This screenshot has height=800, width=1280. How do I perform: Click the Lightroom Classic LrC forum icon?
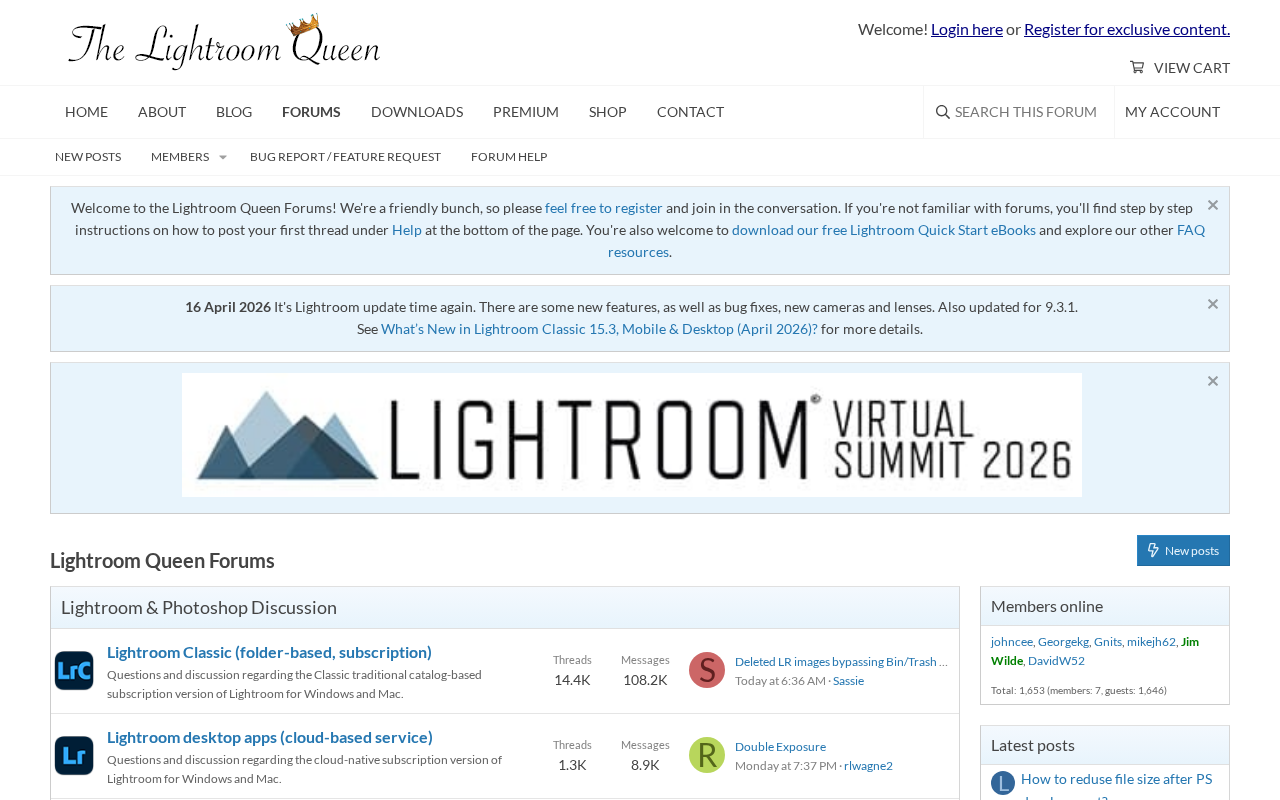tap(74, 671)
